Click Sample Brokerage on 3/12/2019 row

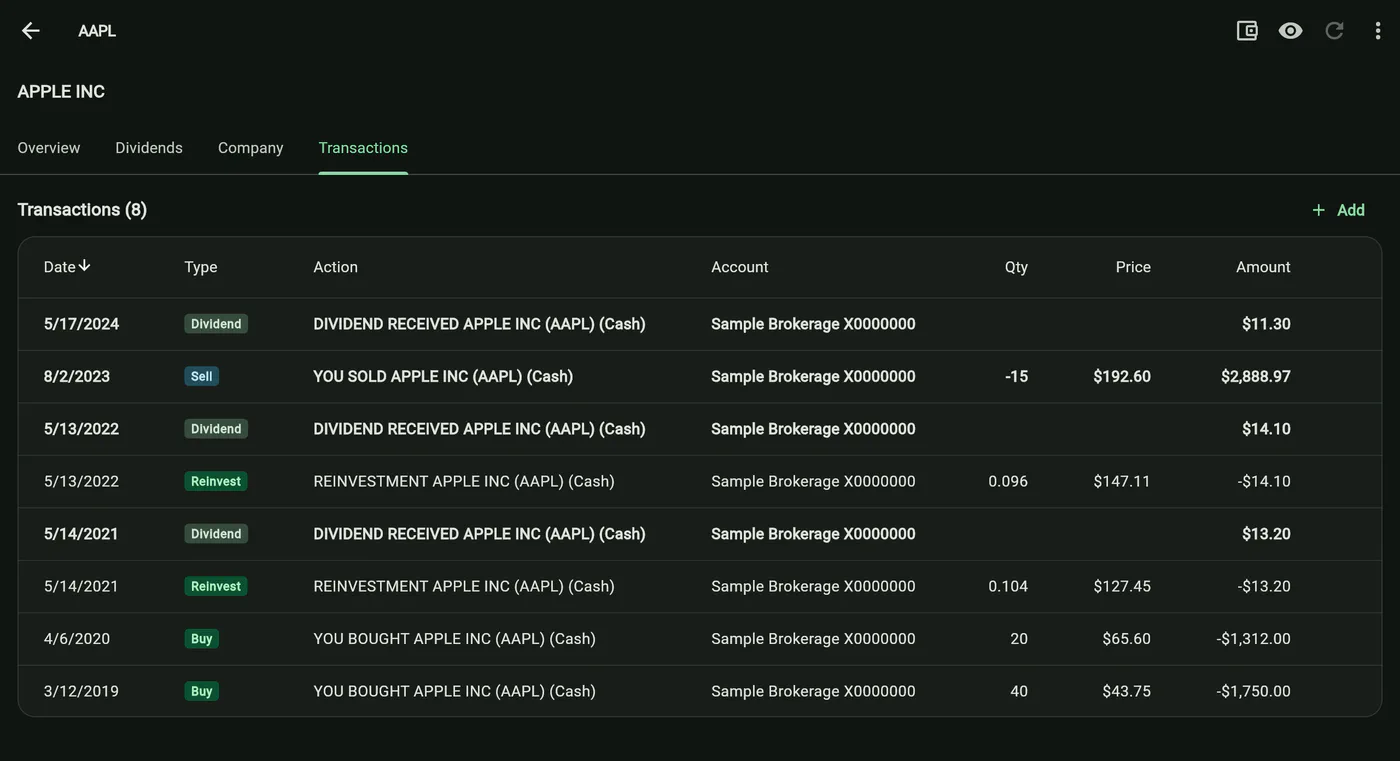point(813,692)
